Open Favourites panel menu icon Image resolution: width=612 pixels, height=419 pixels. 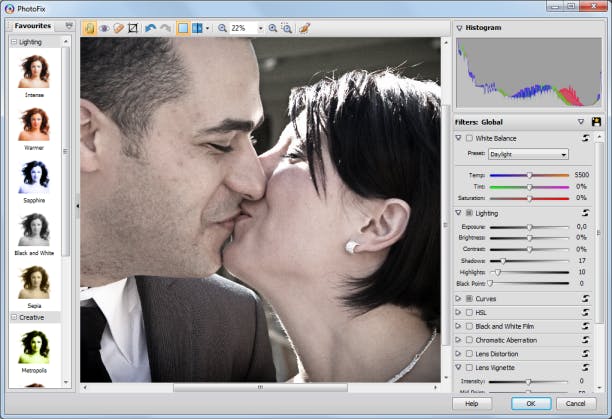pos(69,26)
